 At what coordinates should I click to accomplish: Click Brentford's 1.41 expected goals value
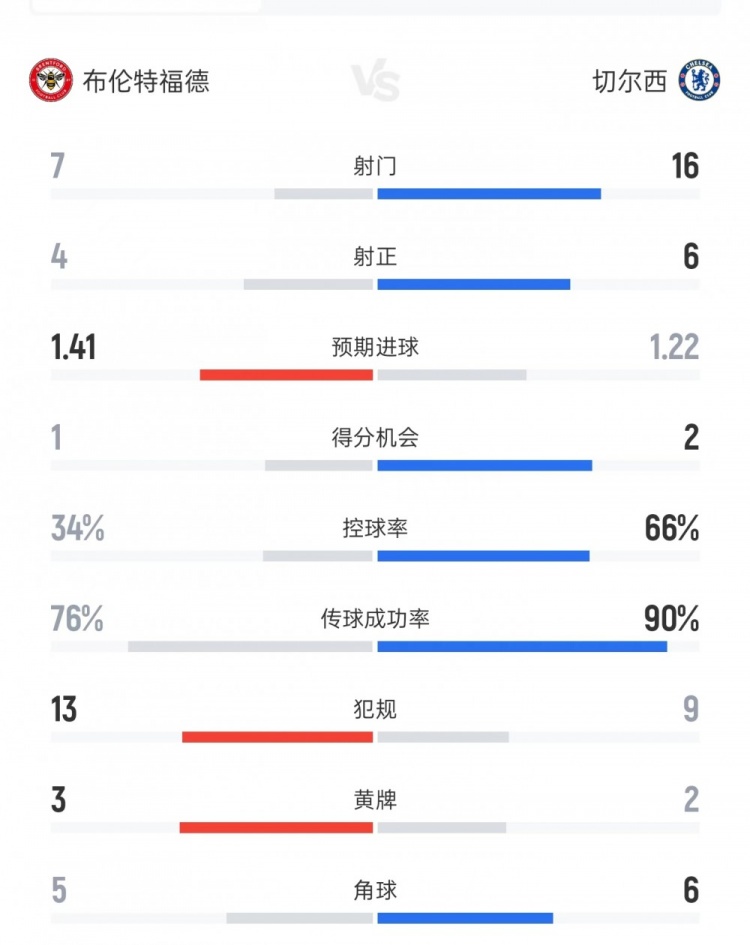pos(74,347)
